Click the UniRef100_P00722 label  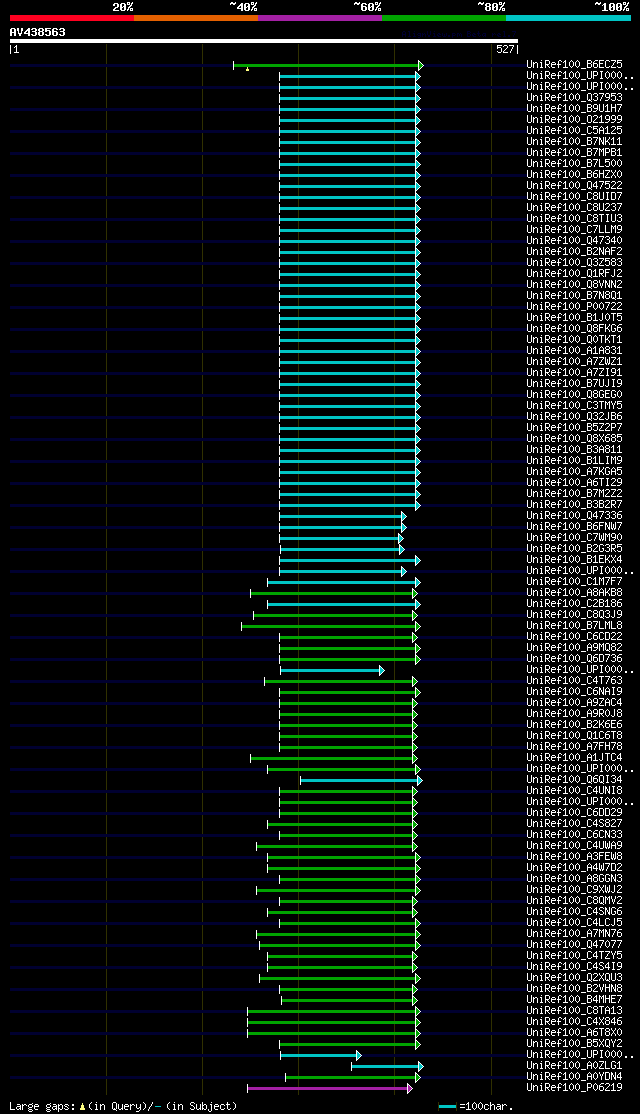575,307
